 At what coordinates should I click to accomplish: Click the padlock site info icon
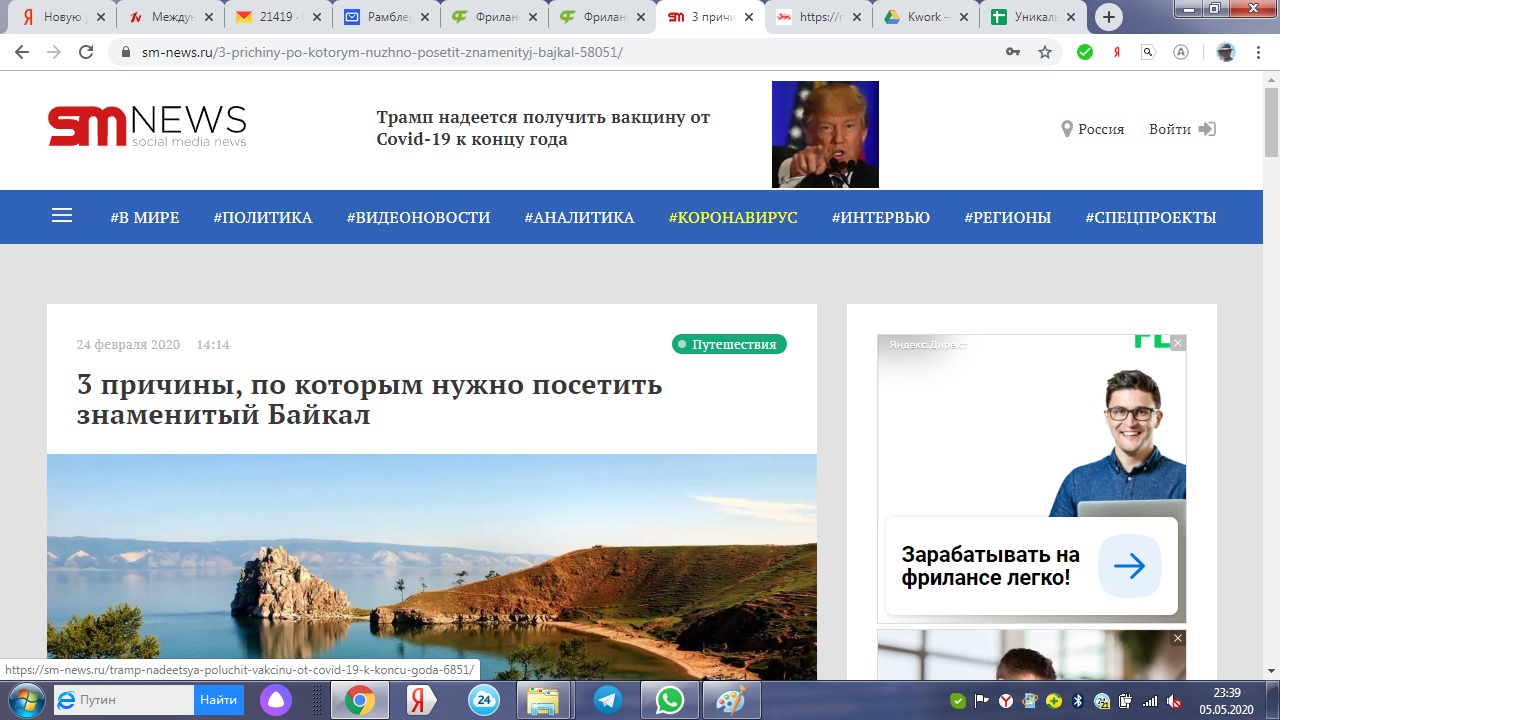point(126,52)
